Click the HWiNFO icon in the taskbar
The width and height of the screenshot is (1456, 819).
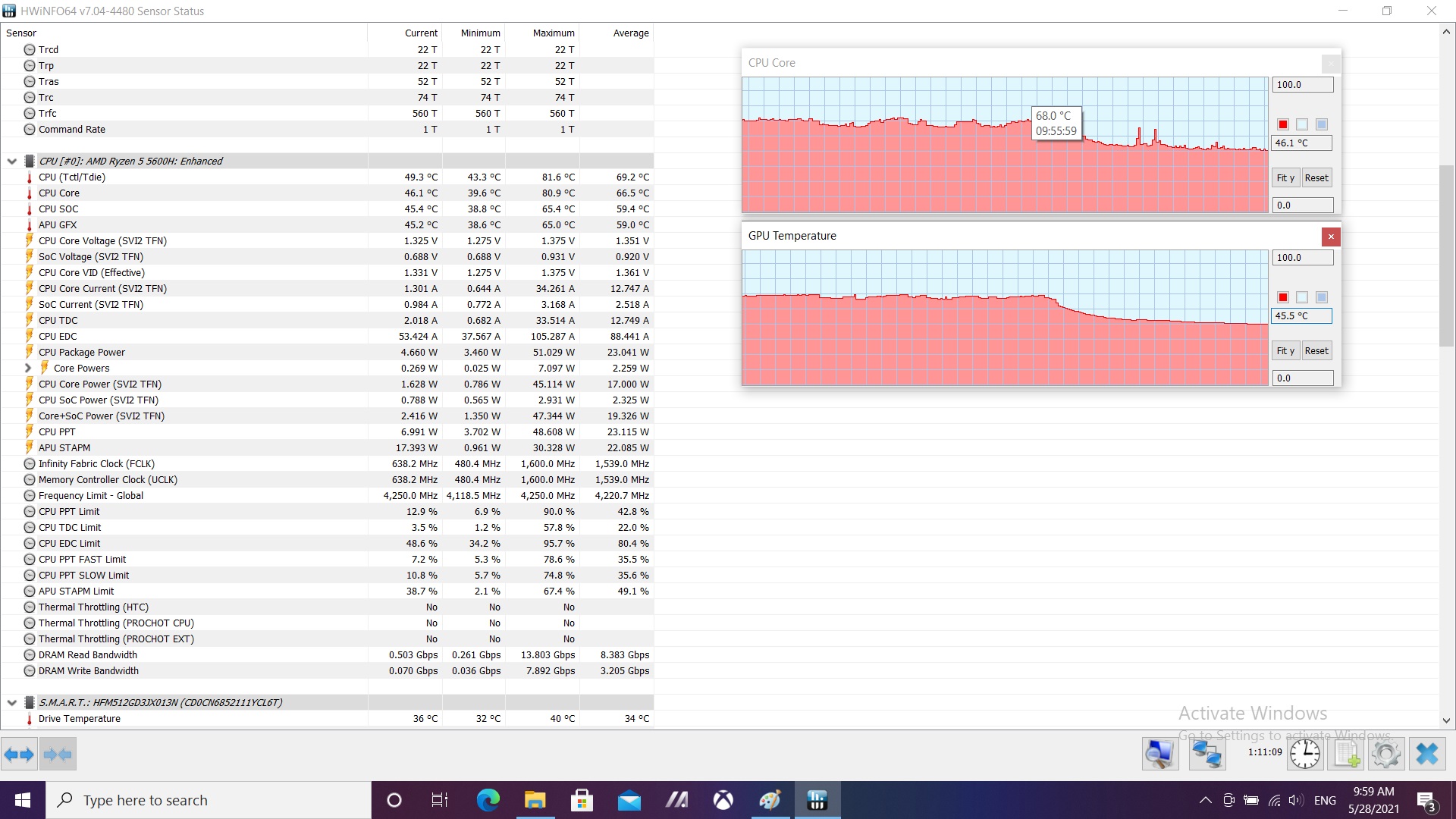tap(817, 800)
